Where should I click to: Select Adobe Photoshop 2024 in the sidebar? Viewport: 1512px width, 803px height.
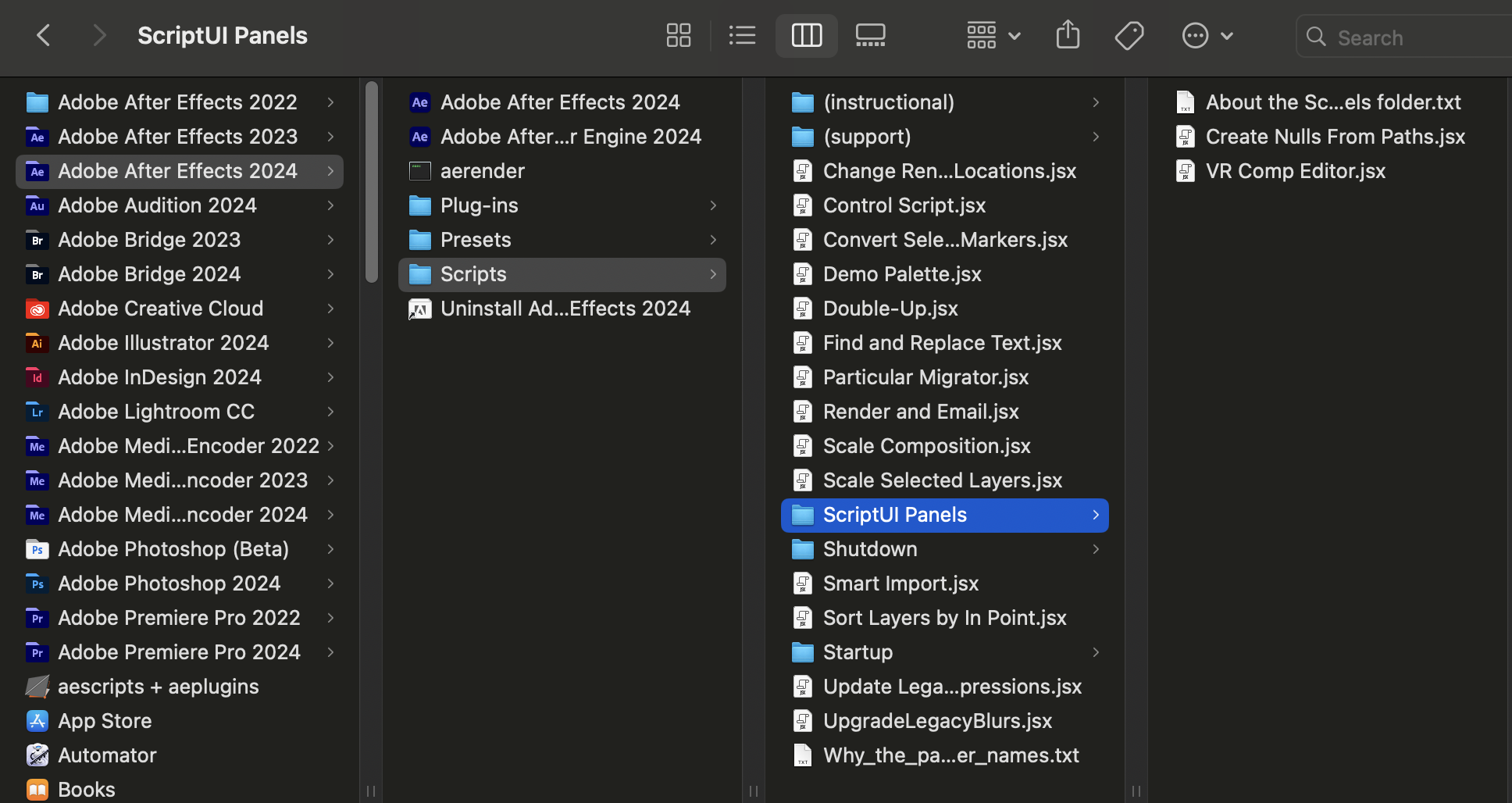click(x=169, y=583)
